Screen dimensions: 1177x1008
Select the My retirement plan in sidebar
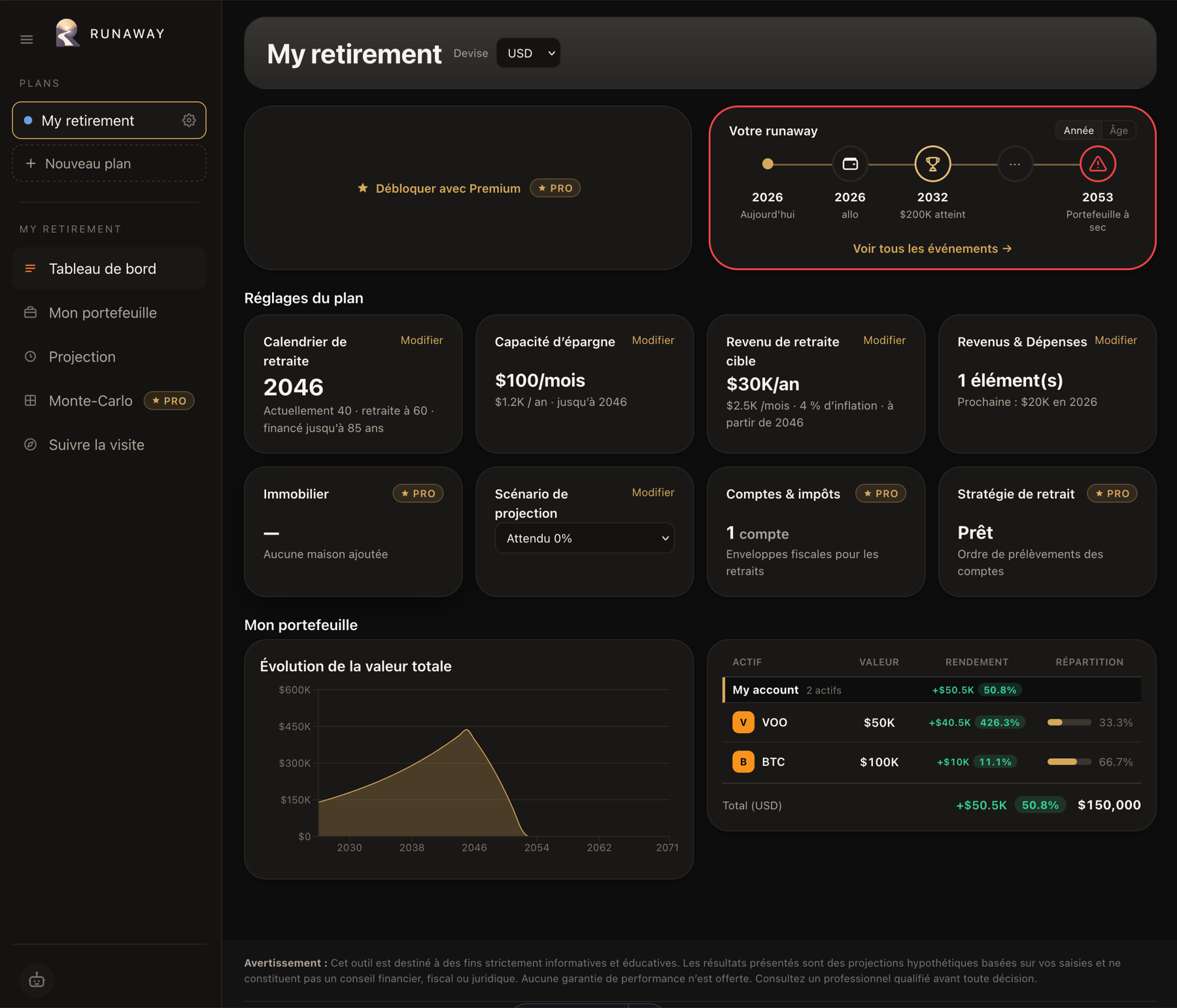click(109, 120)
